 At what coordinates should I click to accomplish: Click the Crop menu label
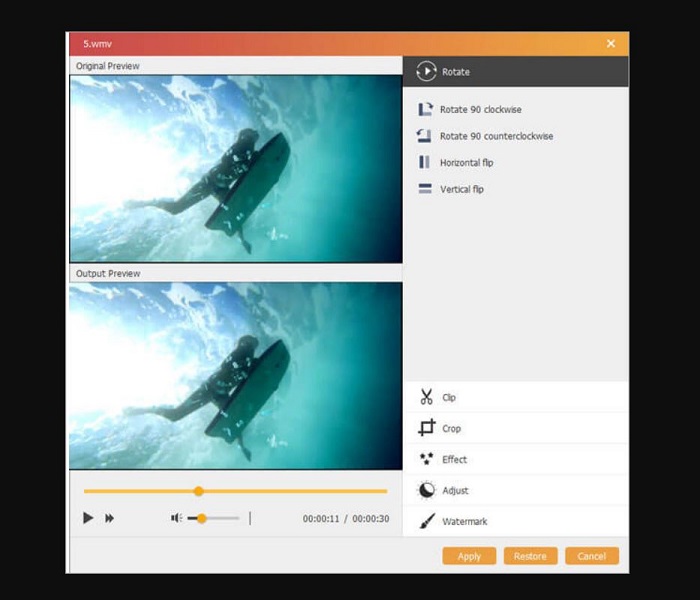coord(451,429)
